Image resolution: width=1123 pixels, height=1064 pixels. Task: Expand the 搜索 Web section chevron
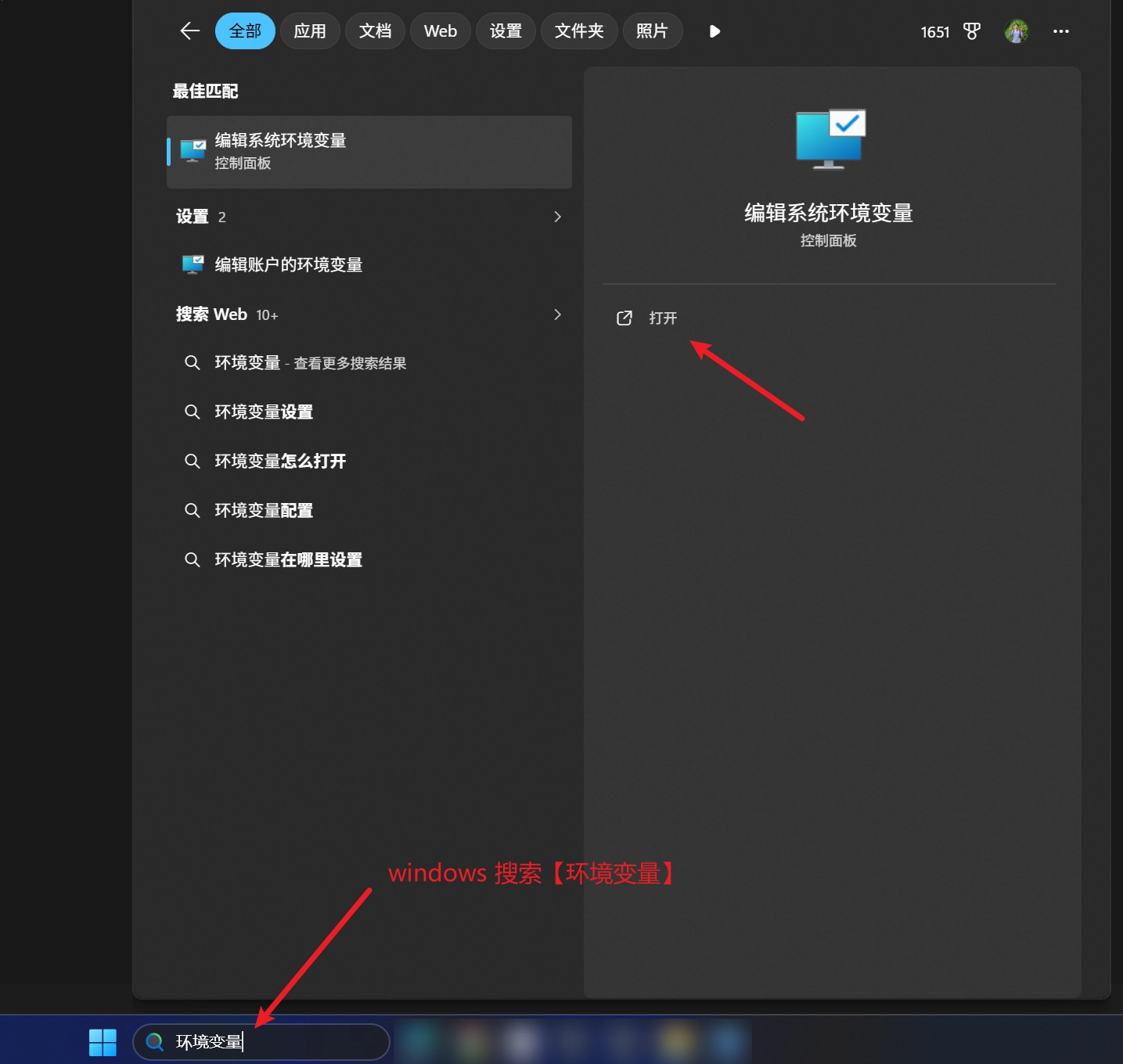point(557,315)
